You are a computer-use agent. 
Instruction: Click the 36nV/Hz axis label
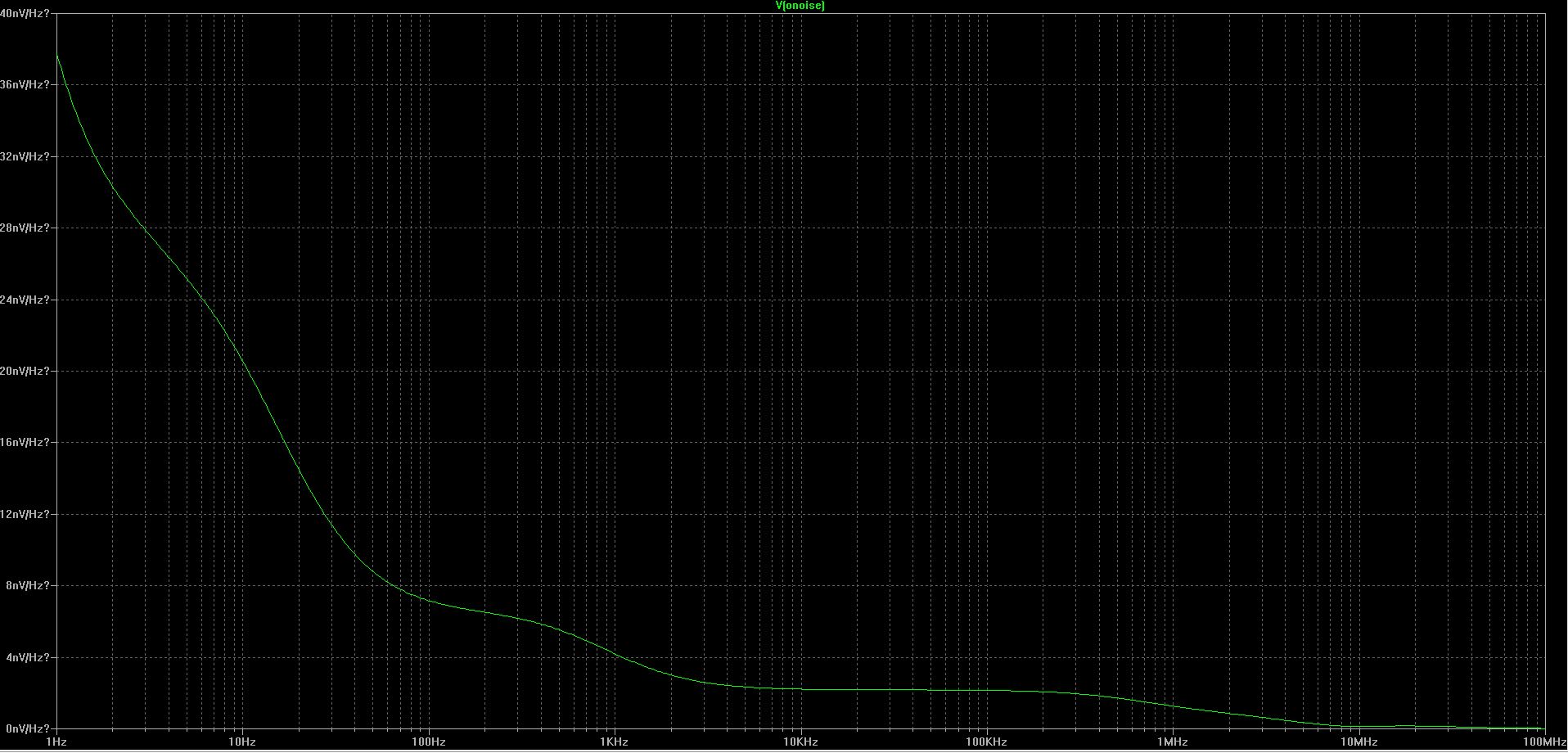pyautogui.click(x=24, y=85)
